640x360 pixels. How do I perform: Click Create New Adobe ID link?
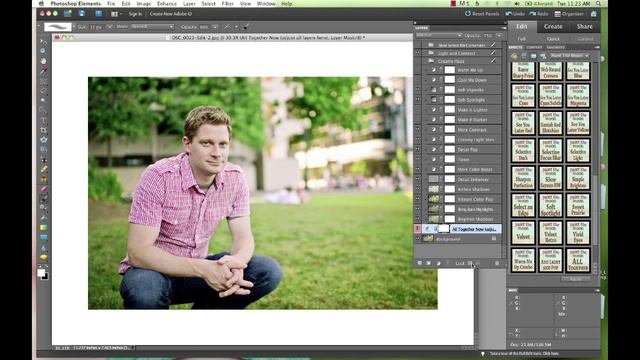pyautogui.click(x=171, y=14)
